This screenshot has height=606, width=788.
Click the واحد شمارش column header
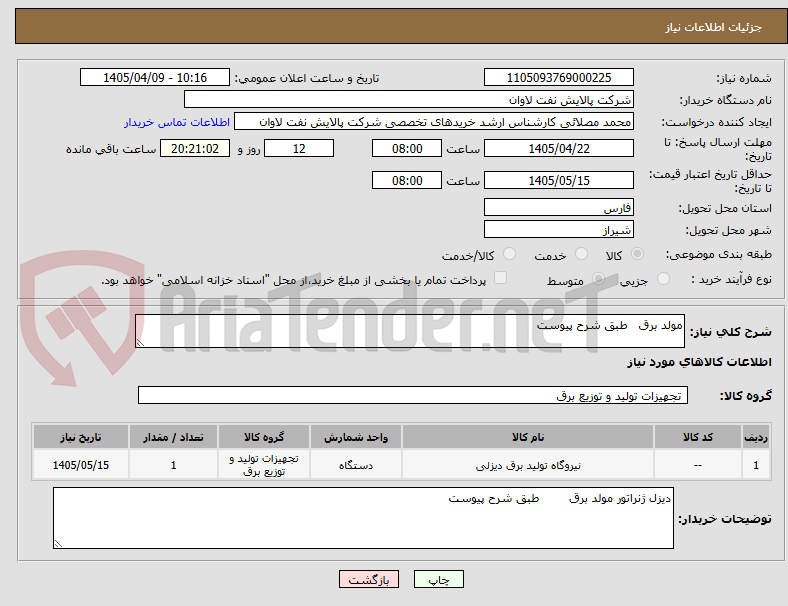tap(356, 437)
